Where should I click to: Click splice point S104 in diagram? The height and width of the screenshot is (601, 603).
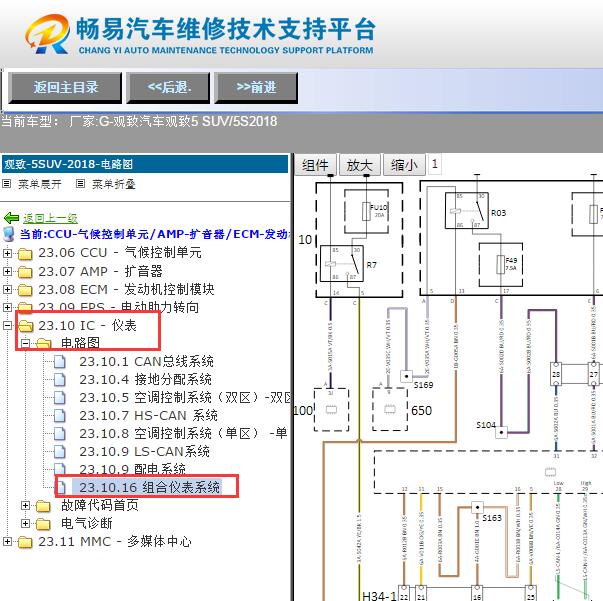501,433
